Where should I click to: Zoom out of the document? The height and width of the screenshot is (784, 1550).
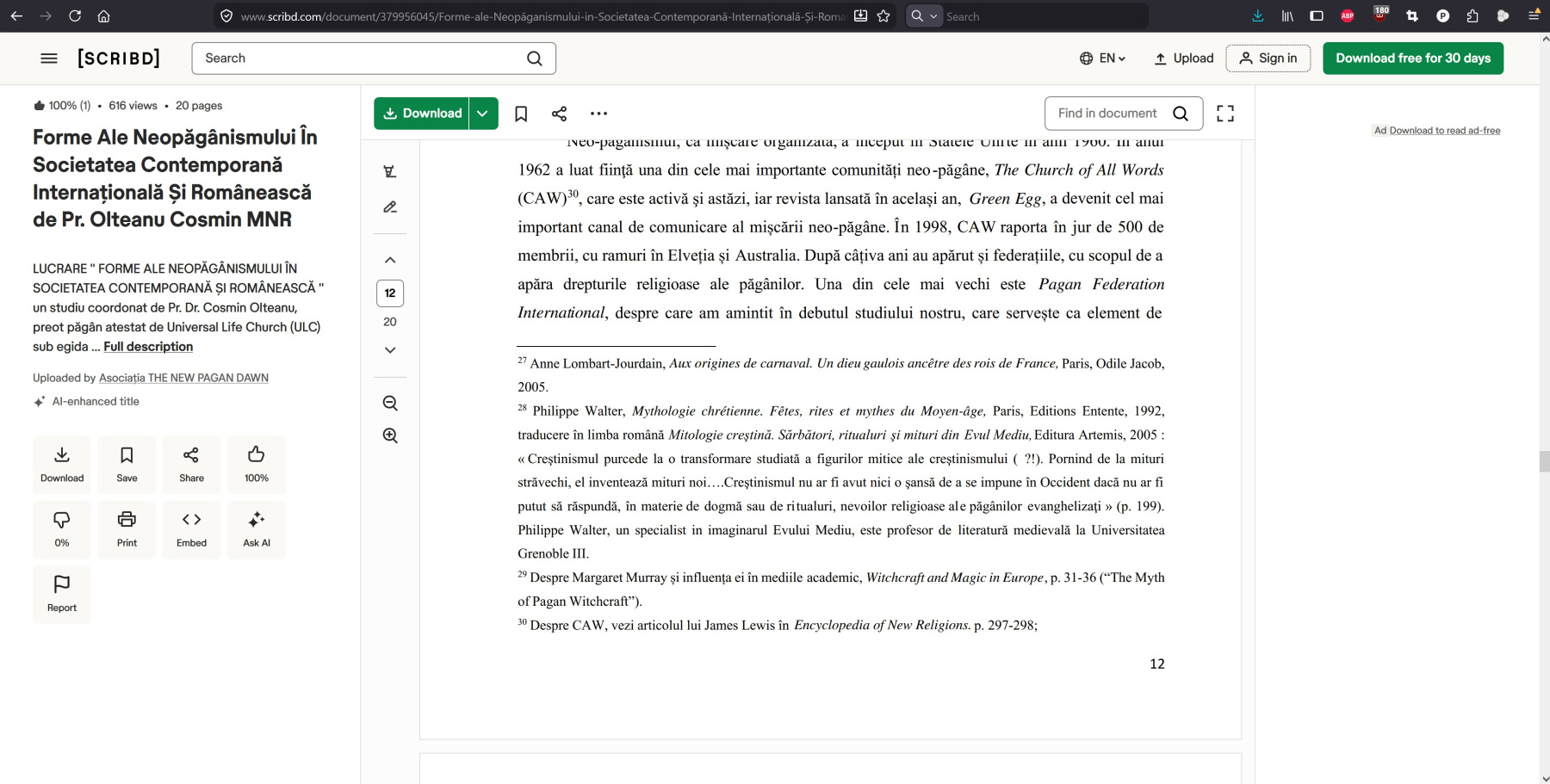(390, 404)
